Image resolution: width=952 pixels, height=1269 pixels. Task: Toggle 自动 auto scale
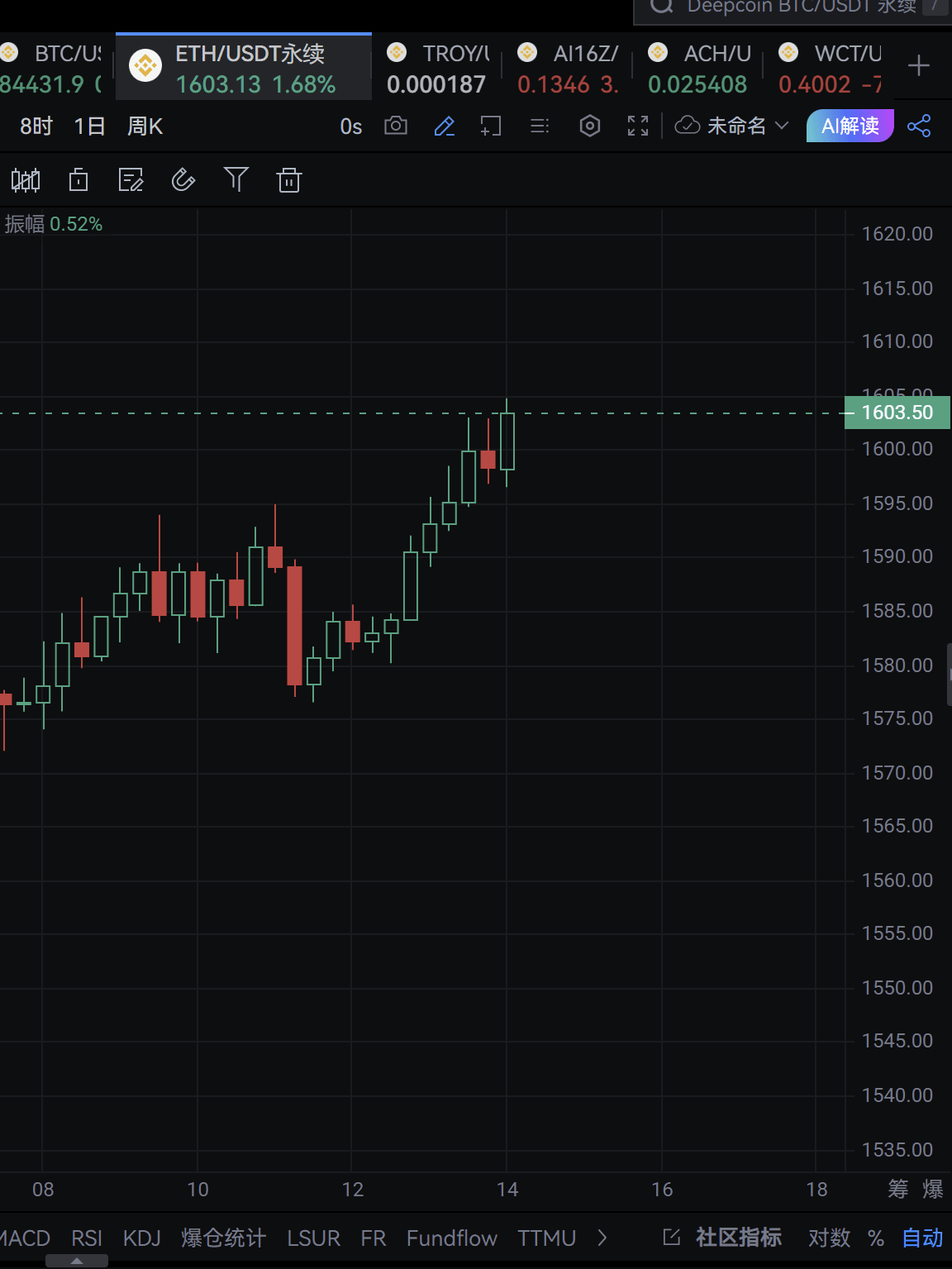point(922,1238)
